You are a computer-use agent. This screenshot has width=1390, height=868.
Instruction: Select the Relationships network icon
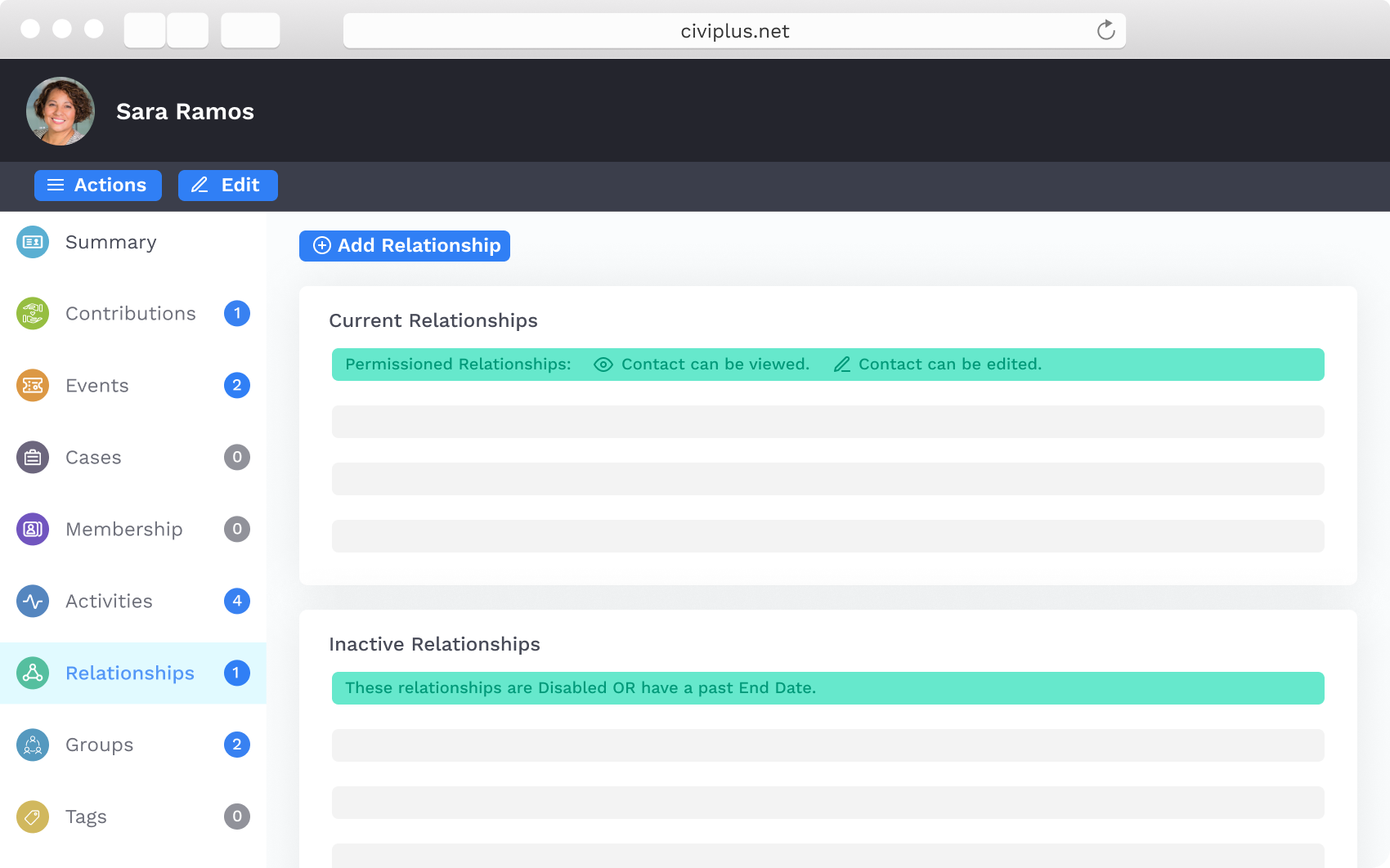[32, 673]
